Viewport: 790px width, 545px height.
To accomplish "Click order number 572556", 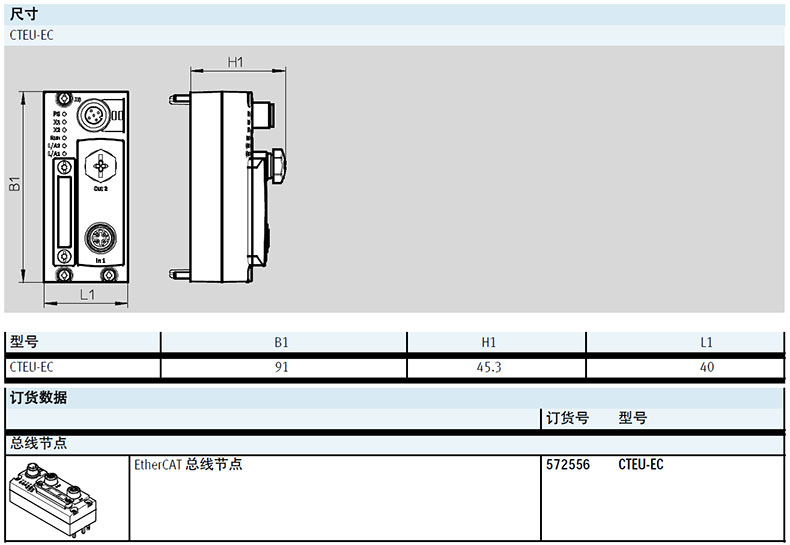I will tap(568, 465).
